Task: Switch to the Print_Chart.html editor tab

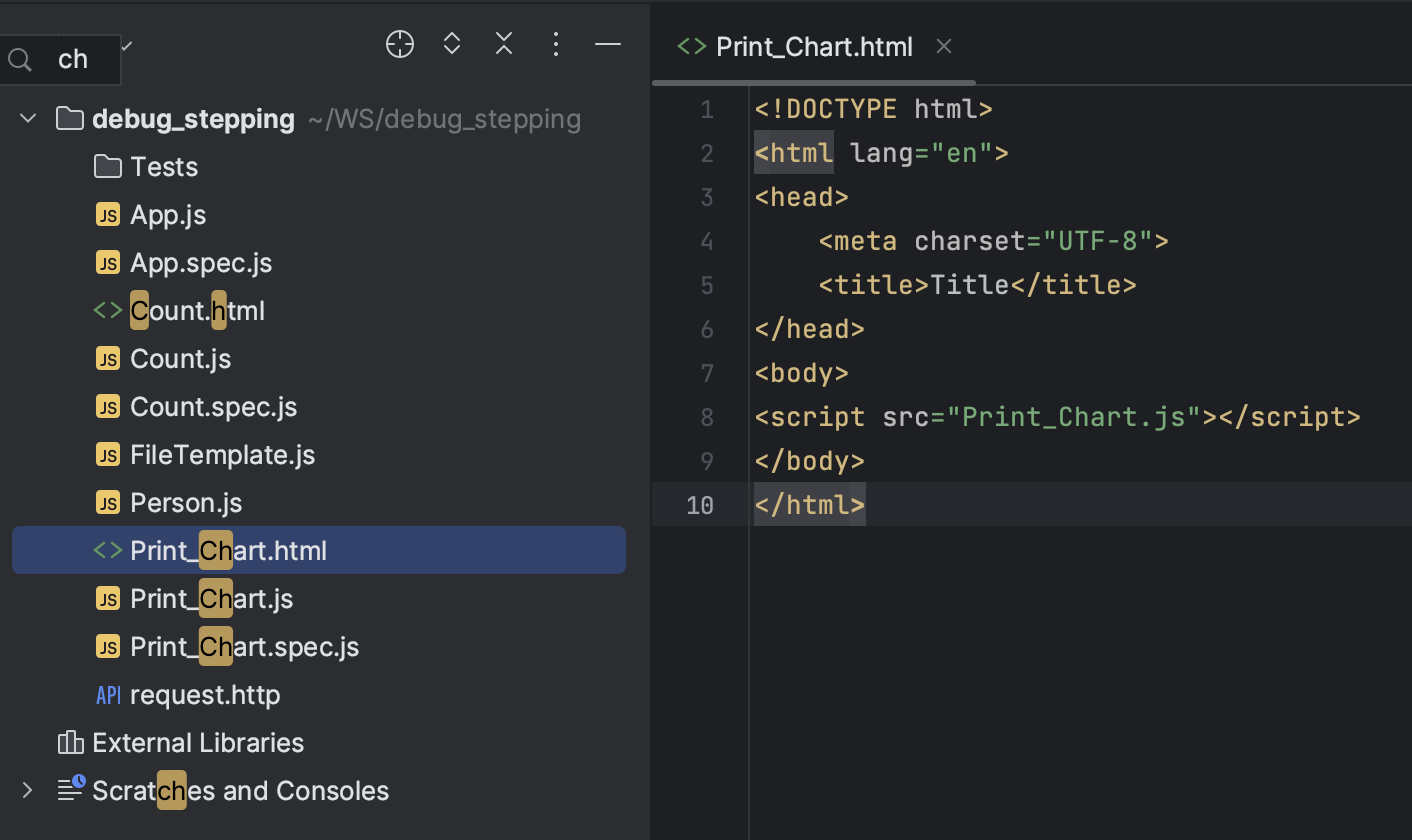Action: [814, 46]
